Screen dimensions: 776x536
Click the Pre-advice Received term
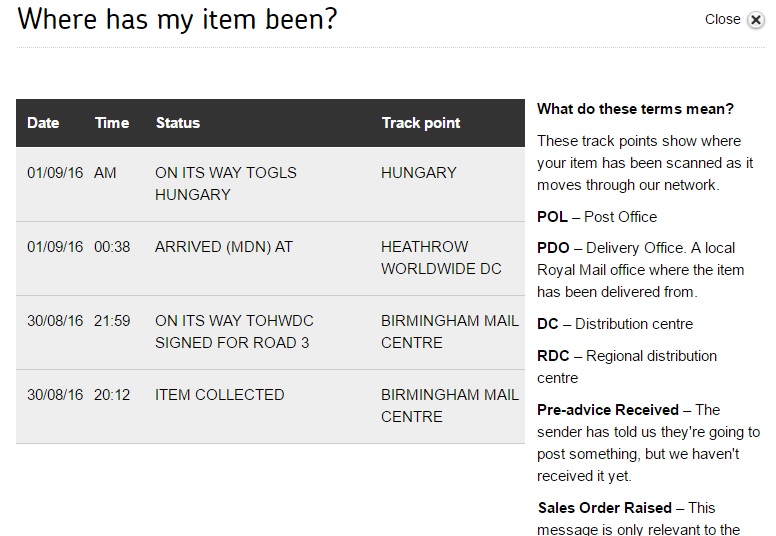(608, 410)
